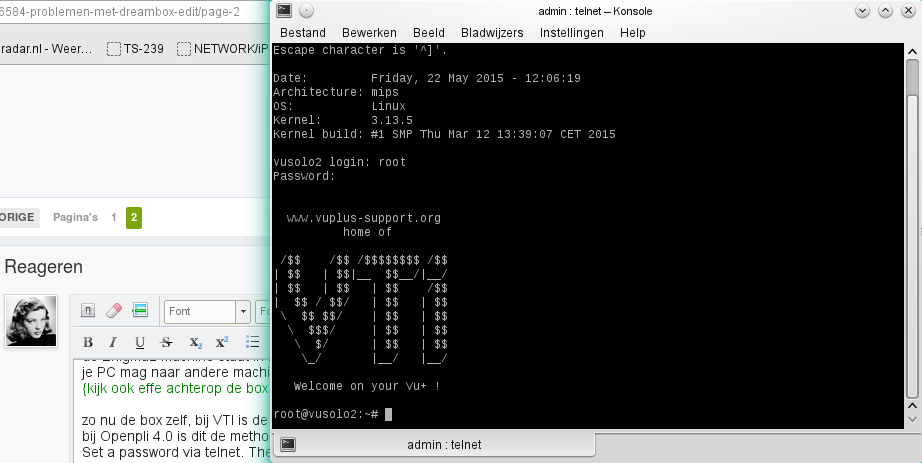Toggle strikethrough formatting in forum editor
This screenshot has width=922, height=463.
pos(166,342)
